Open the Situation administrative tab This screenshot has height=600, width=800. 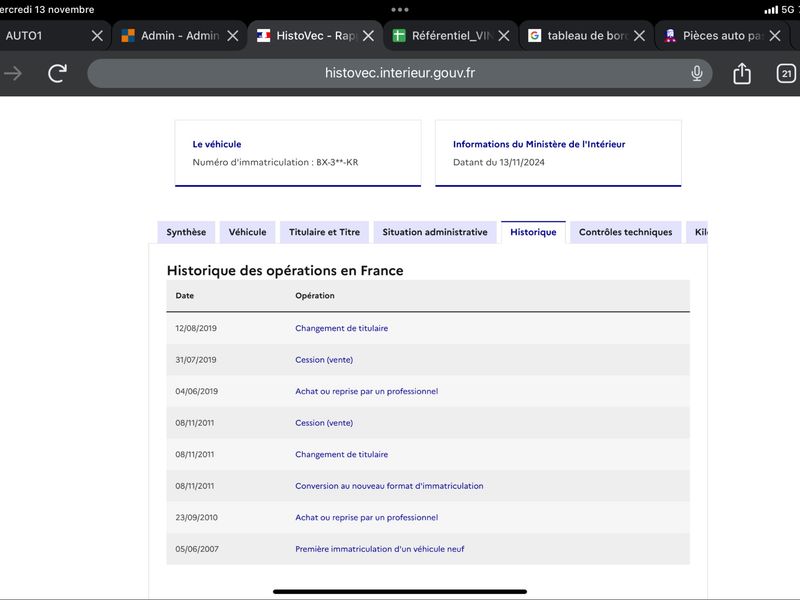pyautogui.click(x=435, y=232)
